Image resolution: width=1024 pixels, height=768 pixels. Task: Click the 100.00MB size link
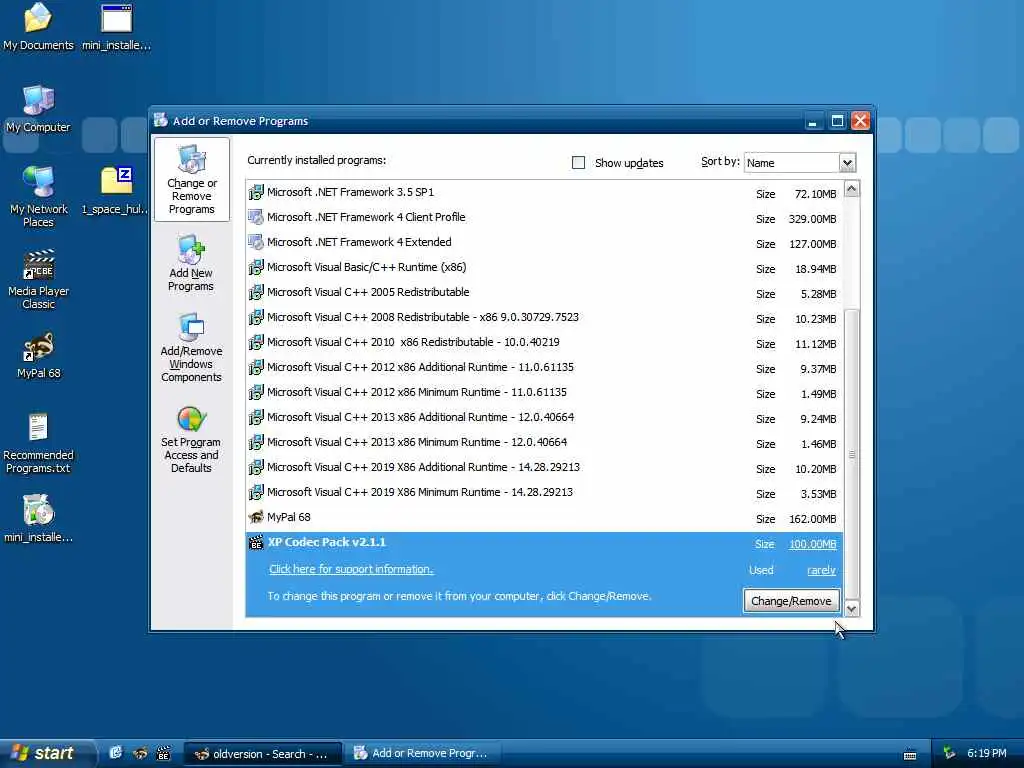pyautogui.click(x=812, y=544)
